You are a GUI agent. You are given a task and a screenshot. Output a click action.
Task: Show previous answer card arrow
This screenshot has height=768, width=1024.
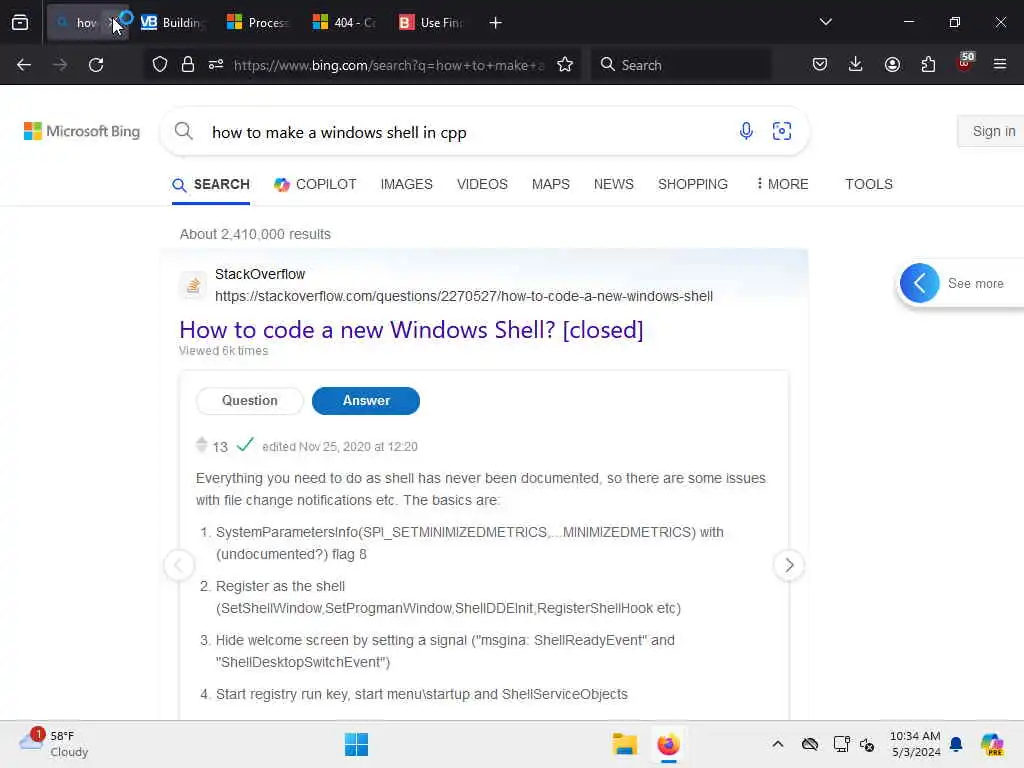click(179, 565)
